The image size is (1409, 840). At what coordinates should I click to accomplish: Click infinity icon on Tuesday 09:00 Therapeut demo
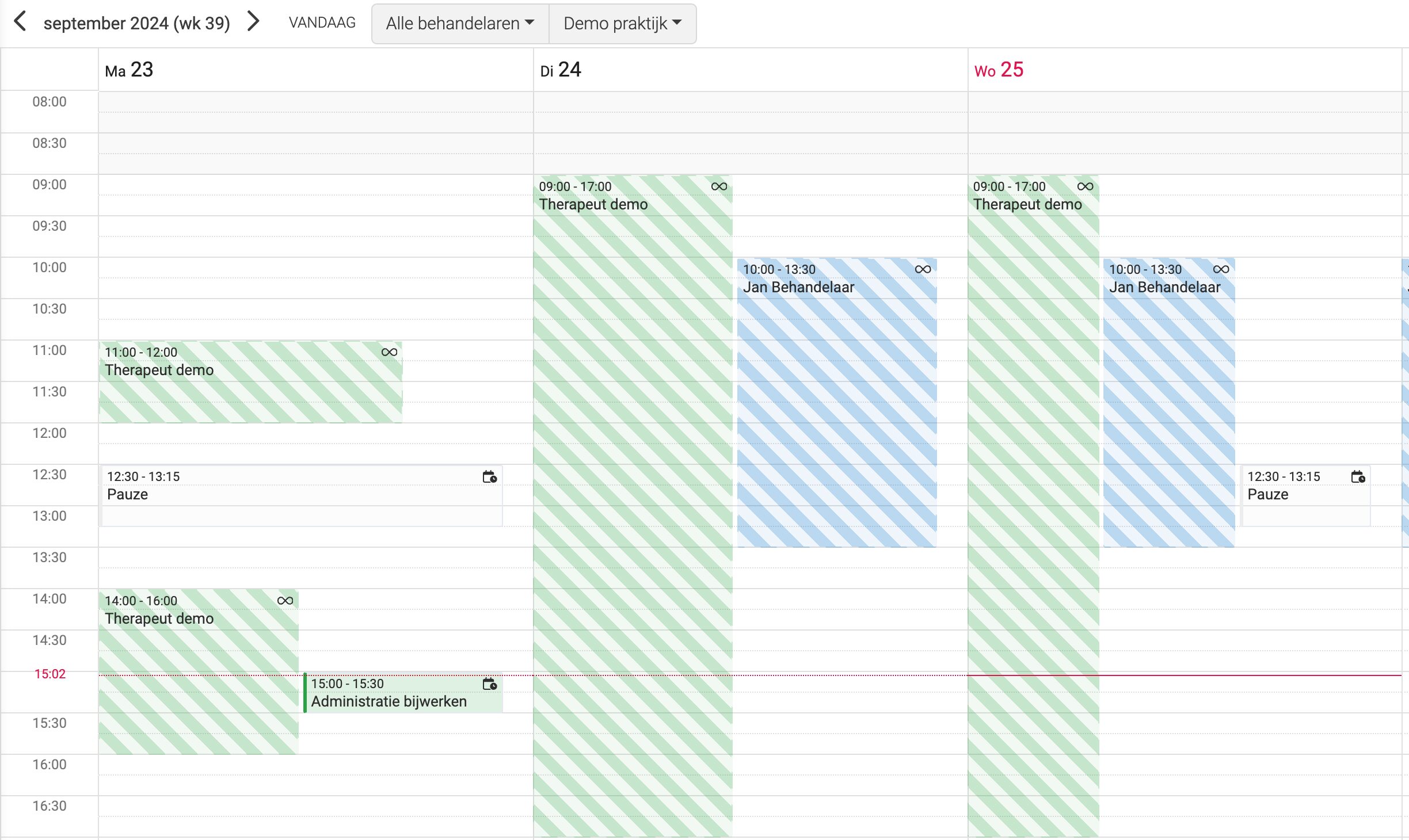[x=719, y=186]
